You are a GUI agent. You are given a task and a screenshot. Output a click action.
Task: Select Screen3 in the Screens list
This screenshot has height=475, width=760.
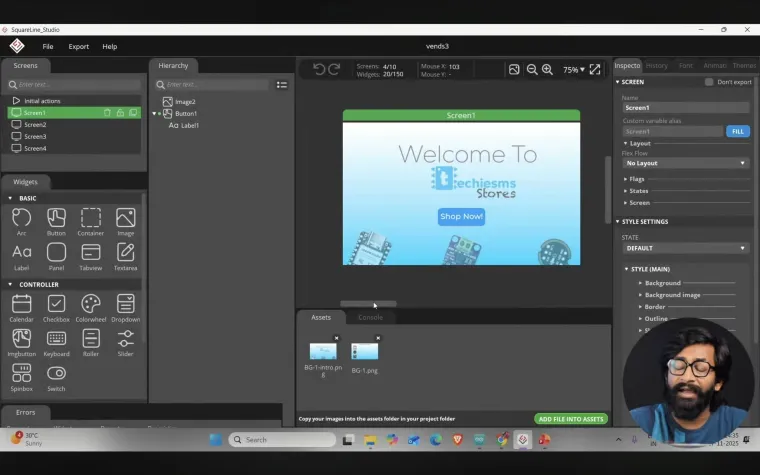(x=35, y=136)
